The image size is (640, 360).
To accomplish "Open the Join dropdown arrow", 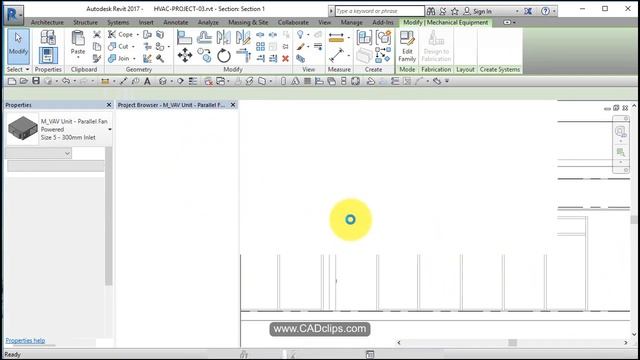I will pyautogui.click(x=134, y=58).
